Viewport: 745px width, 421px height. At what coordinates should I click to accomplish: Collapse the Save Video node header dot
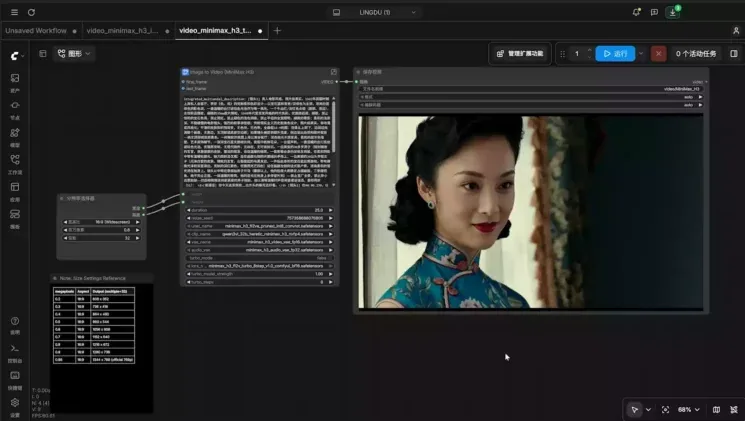(x=358, y=72)
